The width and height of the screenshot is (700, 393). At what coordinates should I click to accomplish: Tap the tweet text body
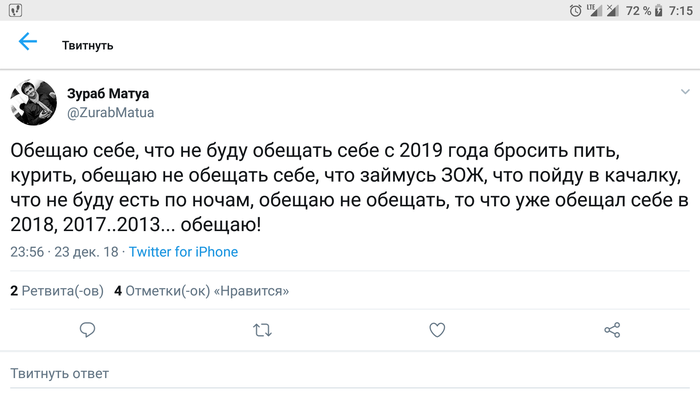pos(350,188)
